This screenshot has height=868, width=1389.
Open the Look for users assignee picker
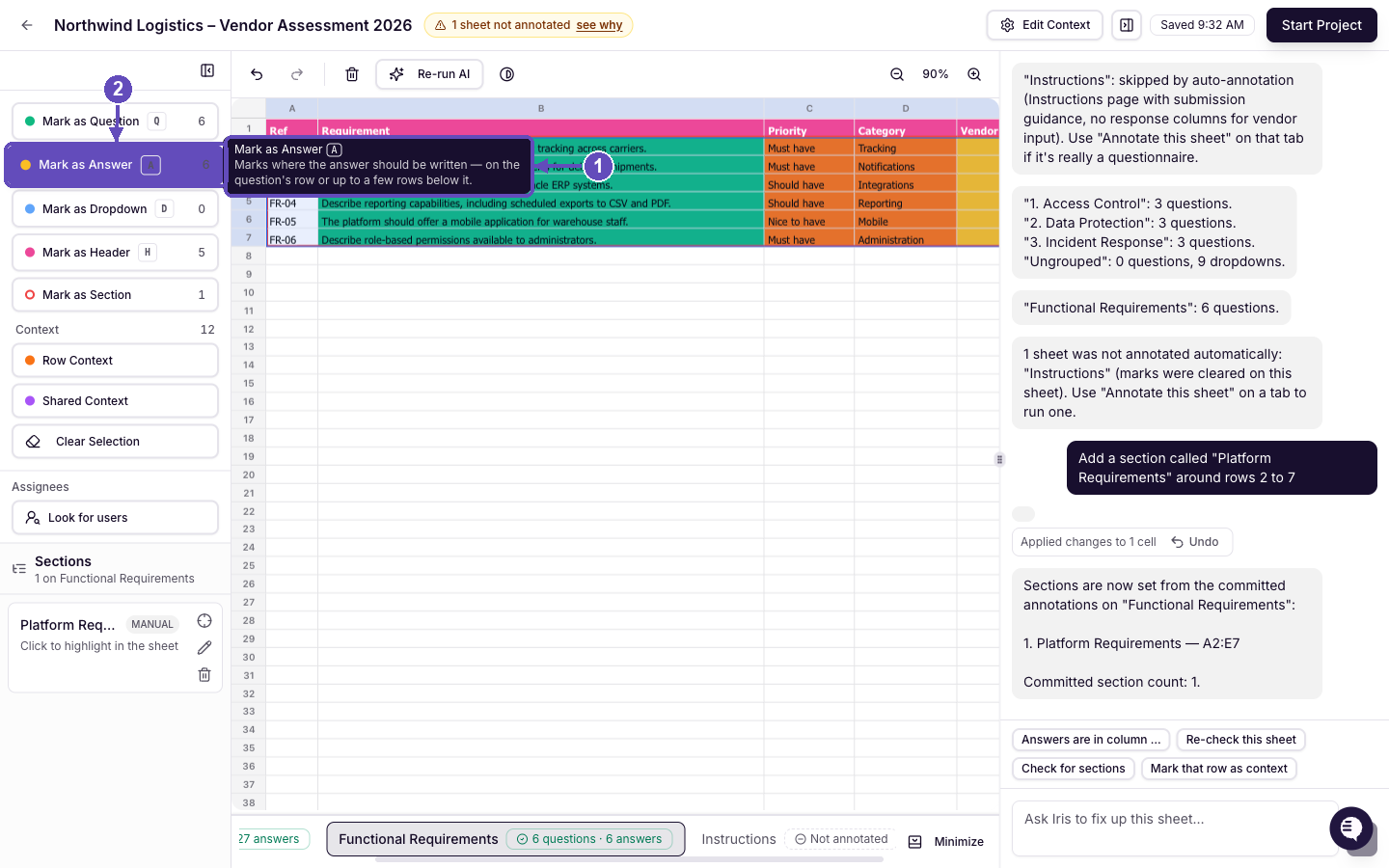[115, 518]
